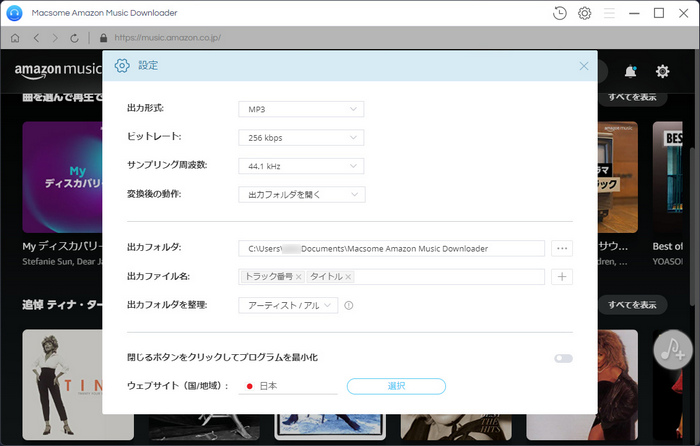The width and height of the screenshot is (700, 446).
Task: Open the 出力フォルダを整理 dropdown
Action: [288, 305]
